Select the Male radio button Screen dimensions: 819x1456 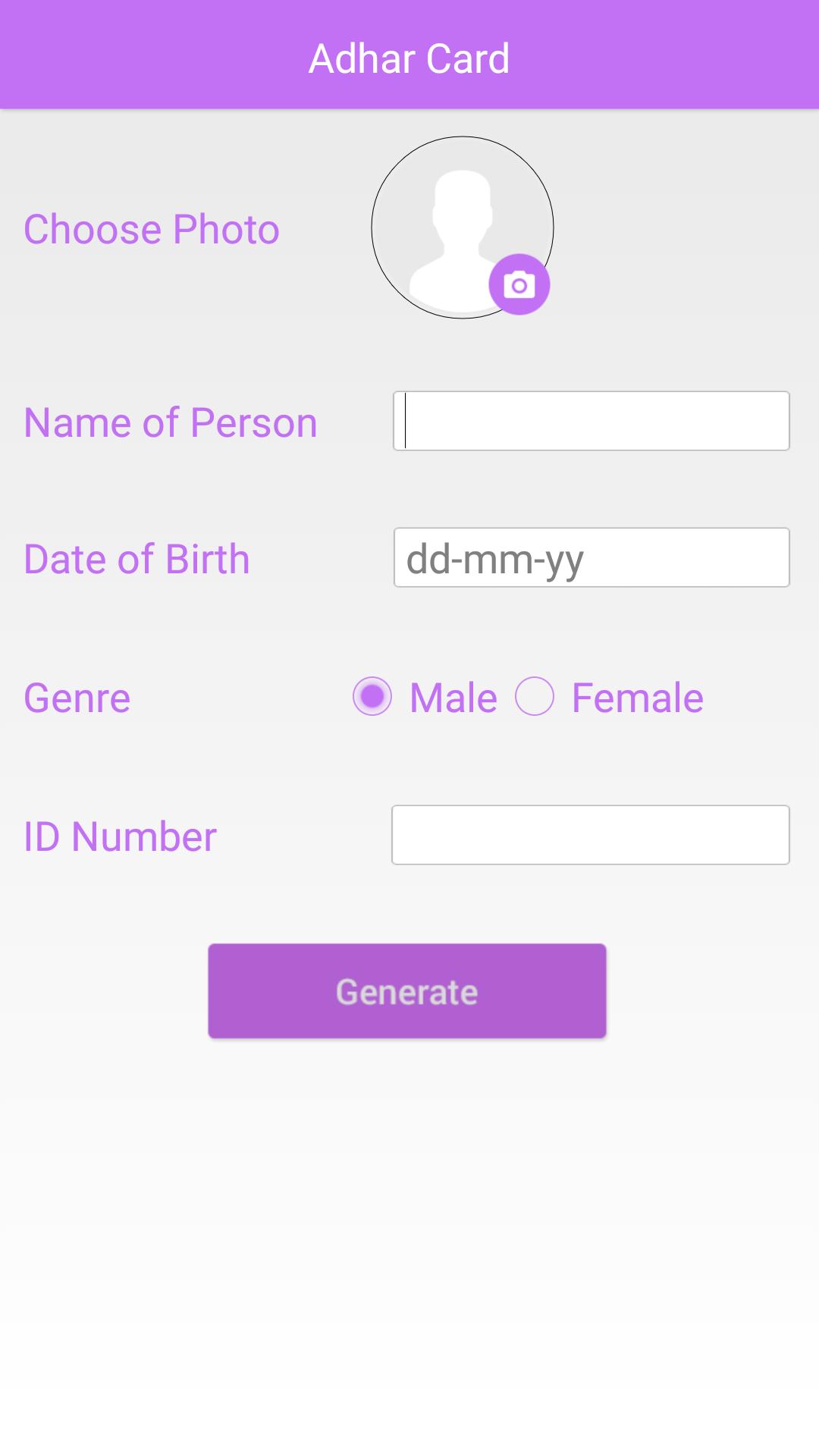click(372, 696)
